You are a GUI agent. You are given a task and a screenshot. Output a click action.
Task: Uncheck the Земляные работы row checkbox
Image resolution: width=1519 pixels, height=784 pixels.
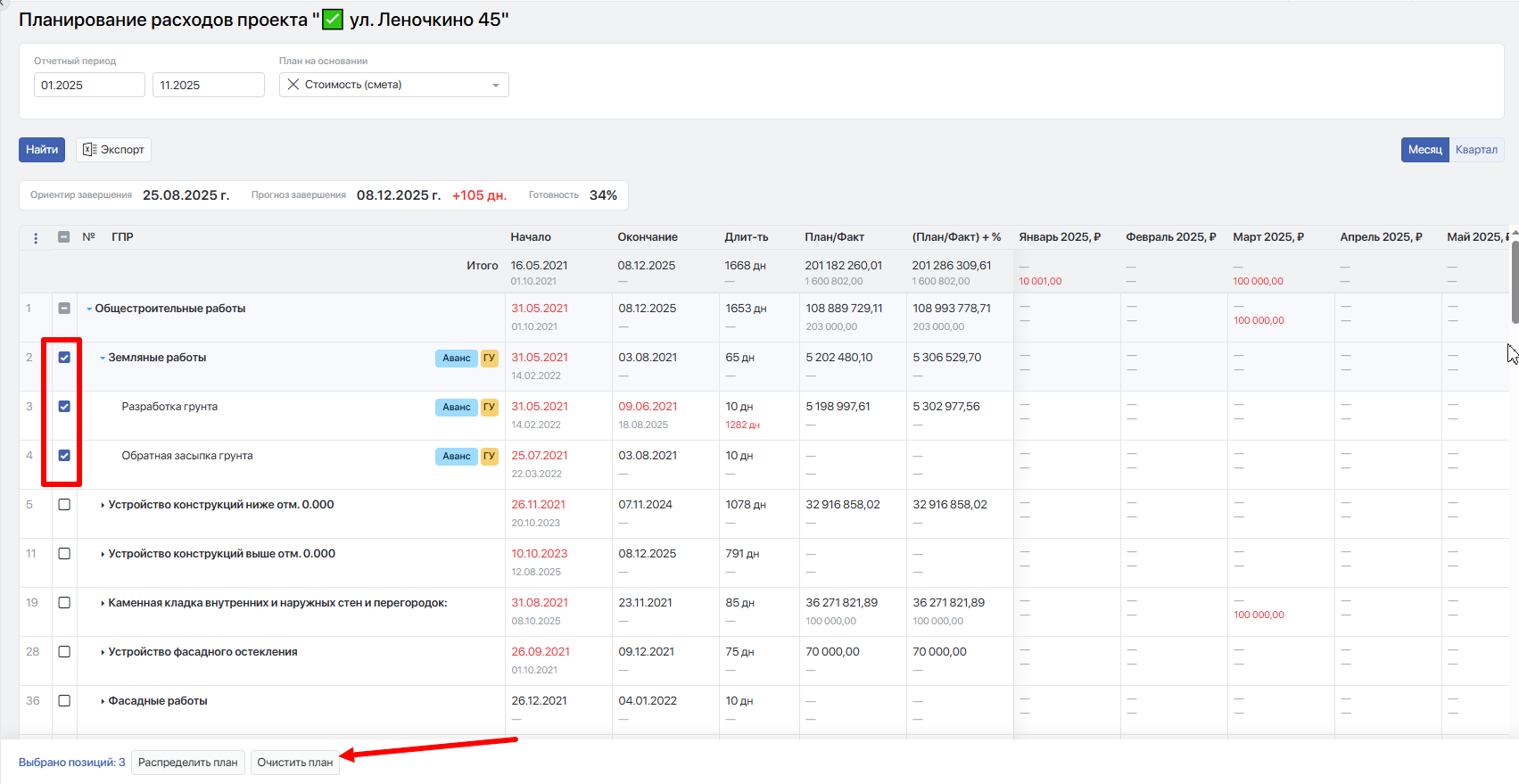point(64,358)
